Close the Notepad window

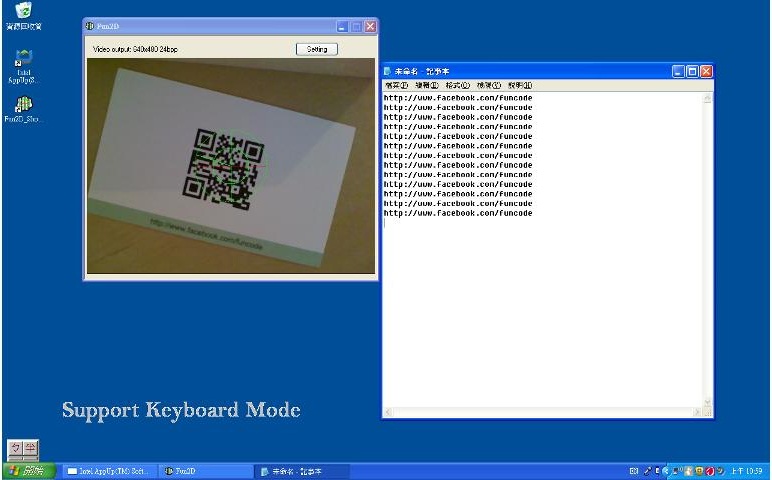tap(706, 71)
